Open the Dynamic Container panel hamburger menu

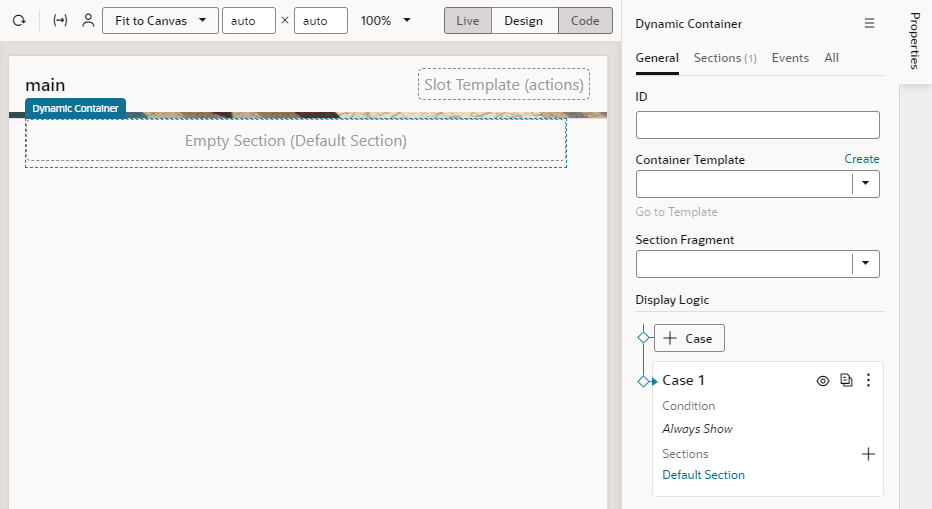click(x=869, y=23)
